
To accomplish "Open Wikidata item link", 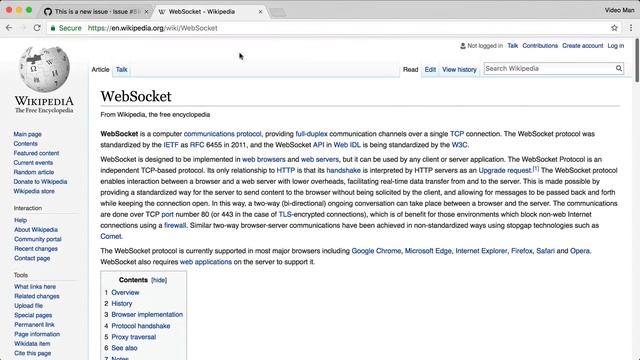I will coord(32,344).
